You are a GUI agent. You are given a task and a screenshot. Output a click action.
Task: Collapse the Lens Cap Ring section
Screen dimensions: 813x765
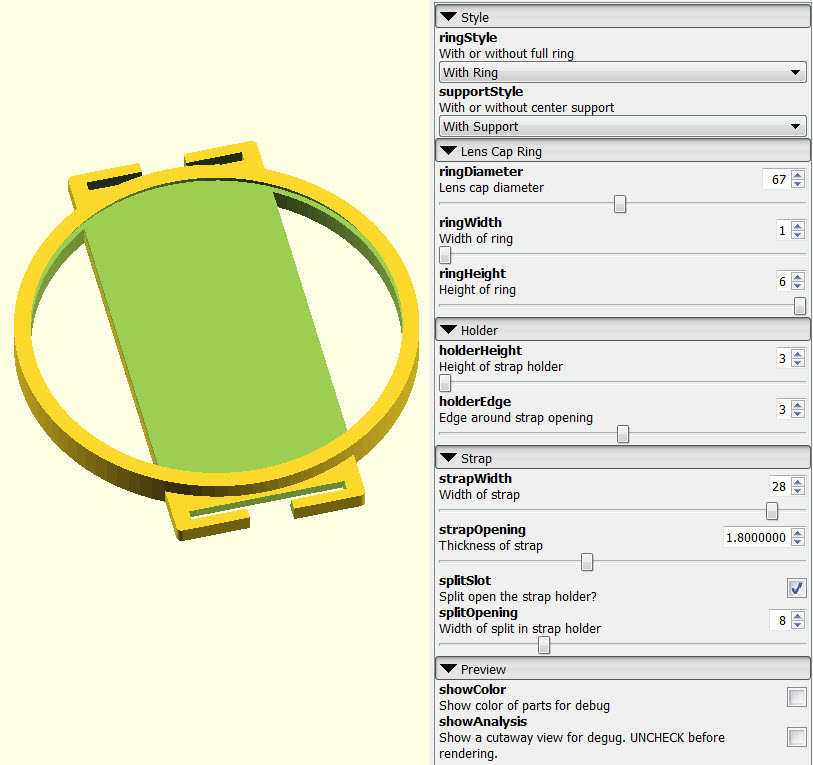[448, 151]
